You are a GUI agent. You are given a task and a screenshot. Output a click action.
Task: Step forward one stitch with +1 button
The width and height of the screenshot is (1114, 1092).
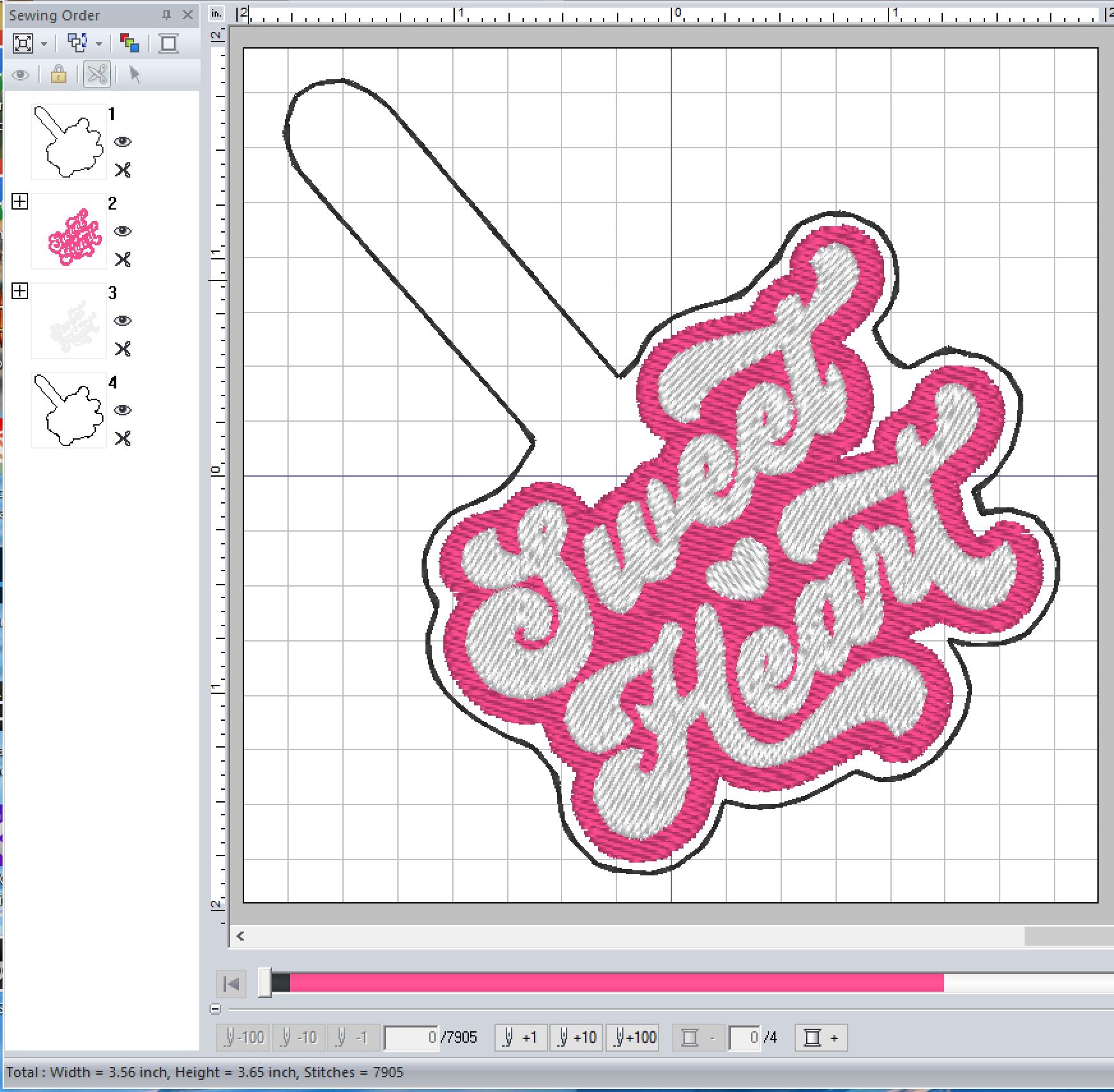tap(521, 1037)
